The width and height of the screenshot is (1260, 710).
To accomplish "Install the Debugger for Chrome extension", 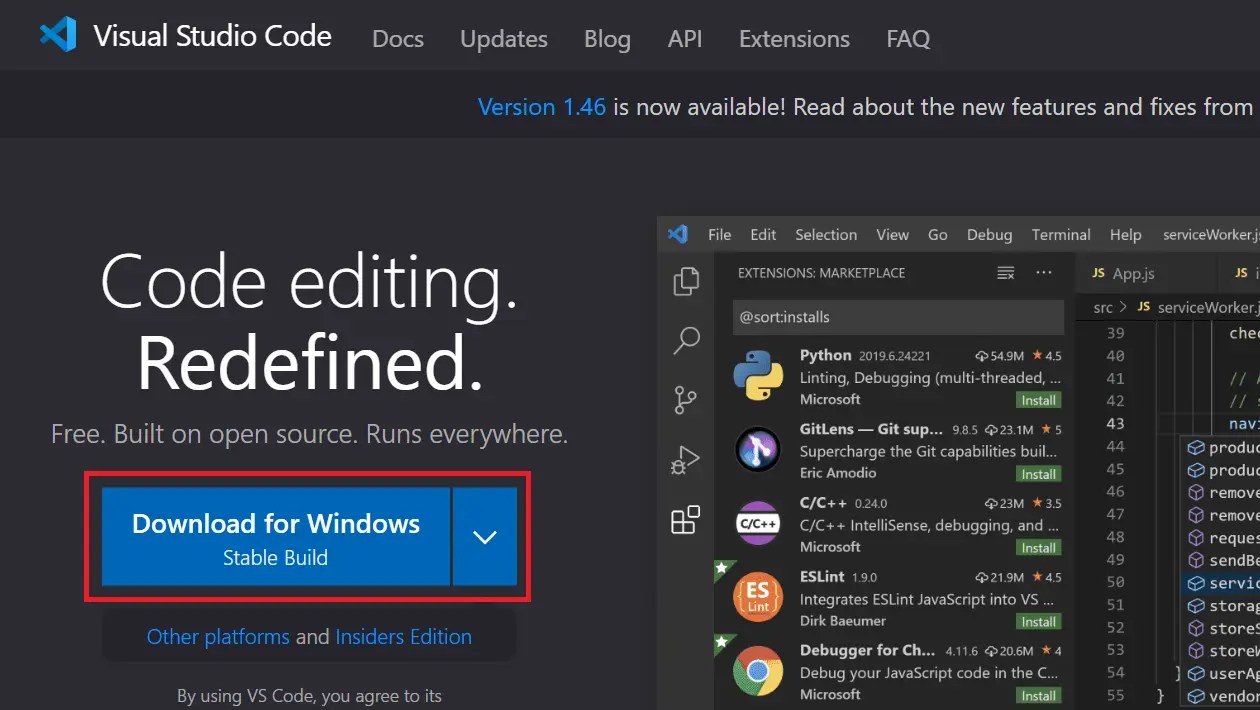I will [1038, 696].
